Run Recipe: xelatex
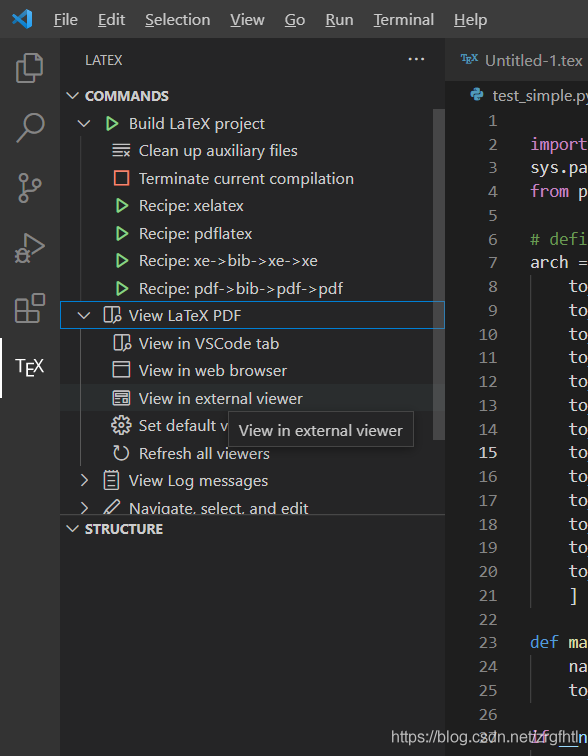The width and height of the screenshot is (588, 756). [x=191, y=206]
